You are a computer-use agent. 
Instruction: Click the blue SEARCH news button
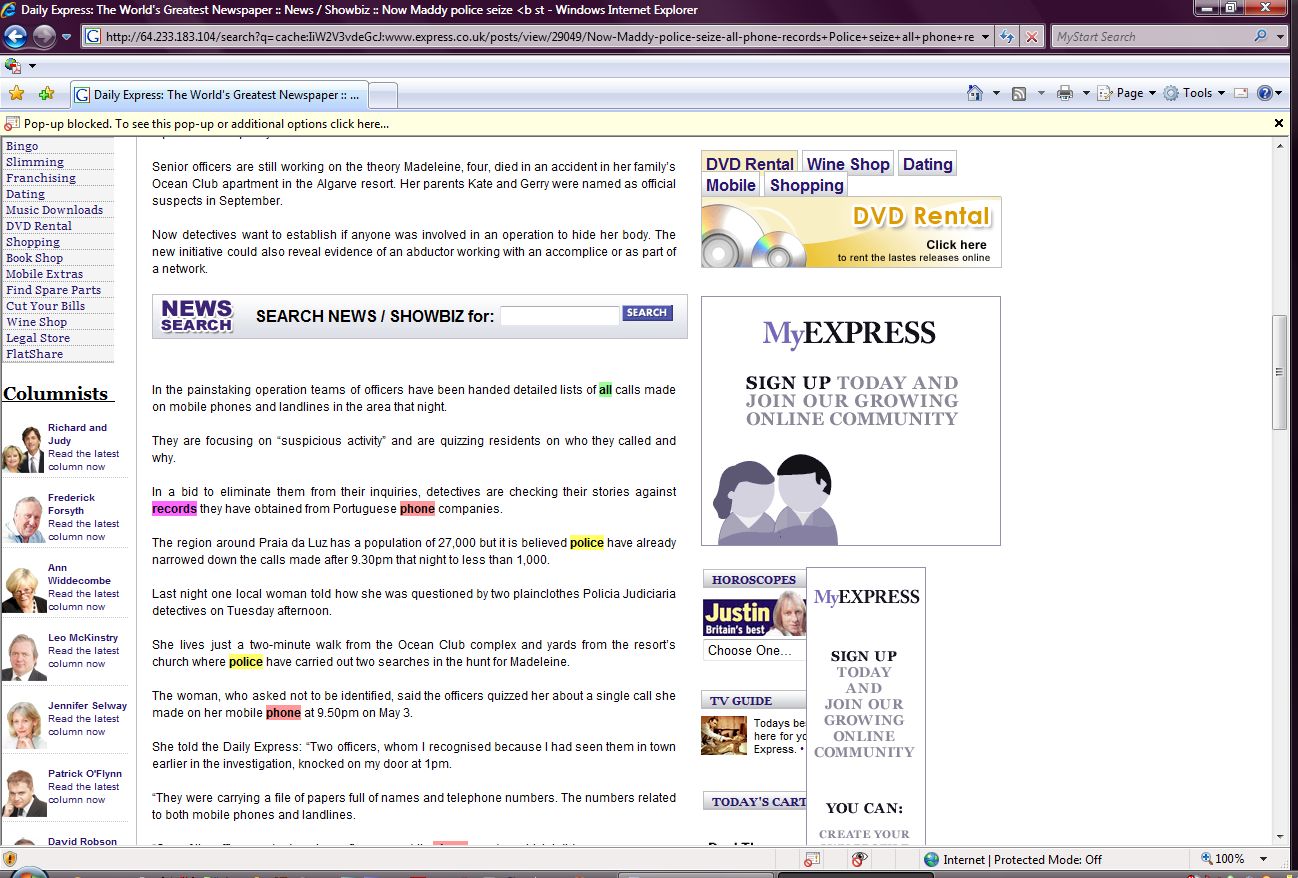pyautogui.click(x=647, y=313)
